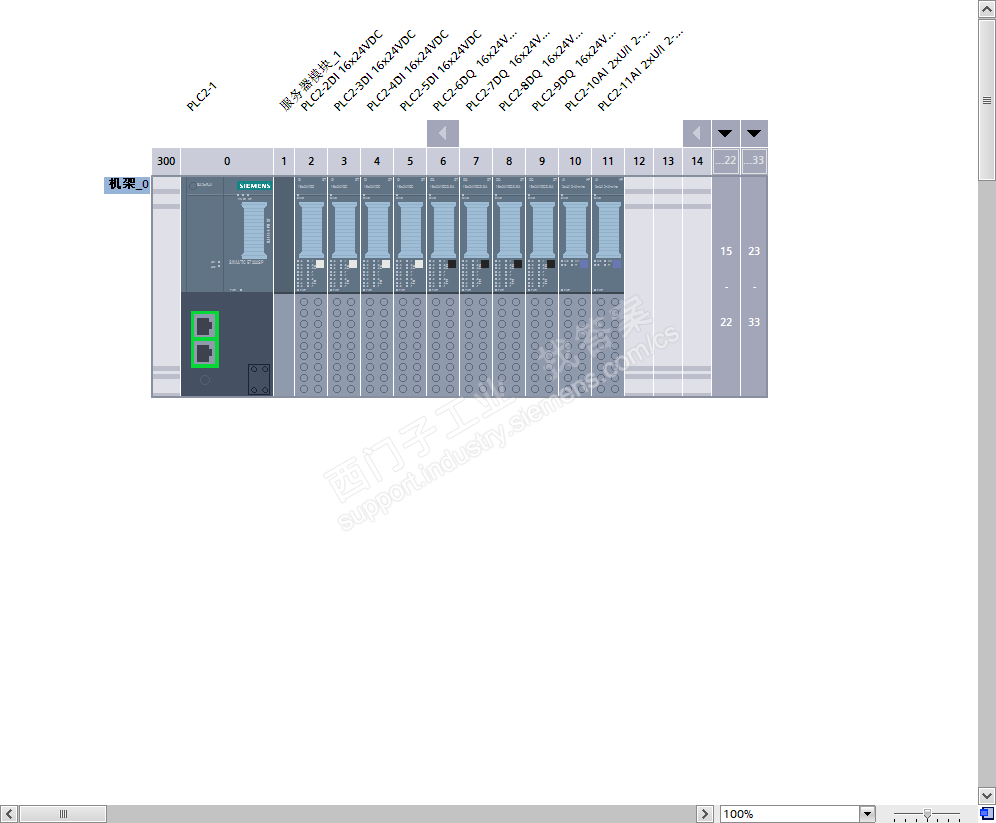Click slot header 12
996x823 pixels.
pos(639,161)
